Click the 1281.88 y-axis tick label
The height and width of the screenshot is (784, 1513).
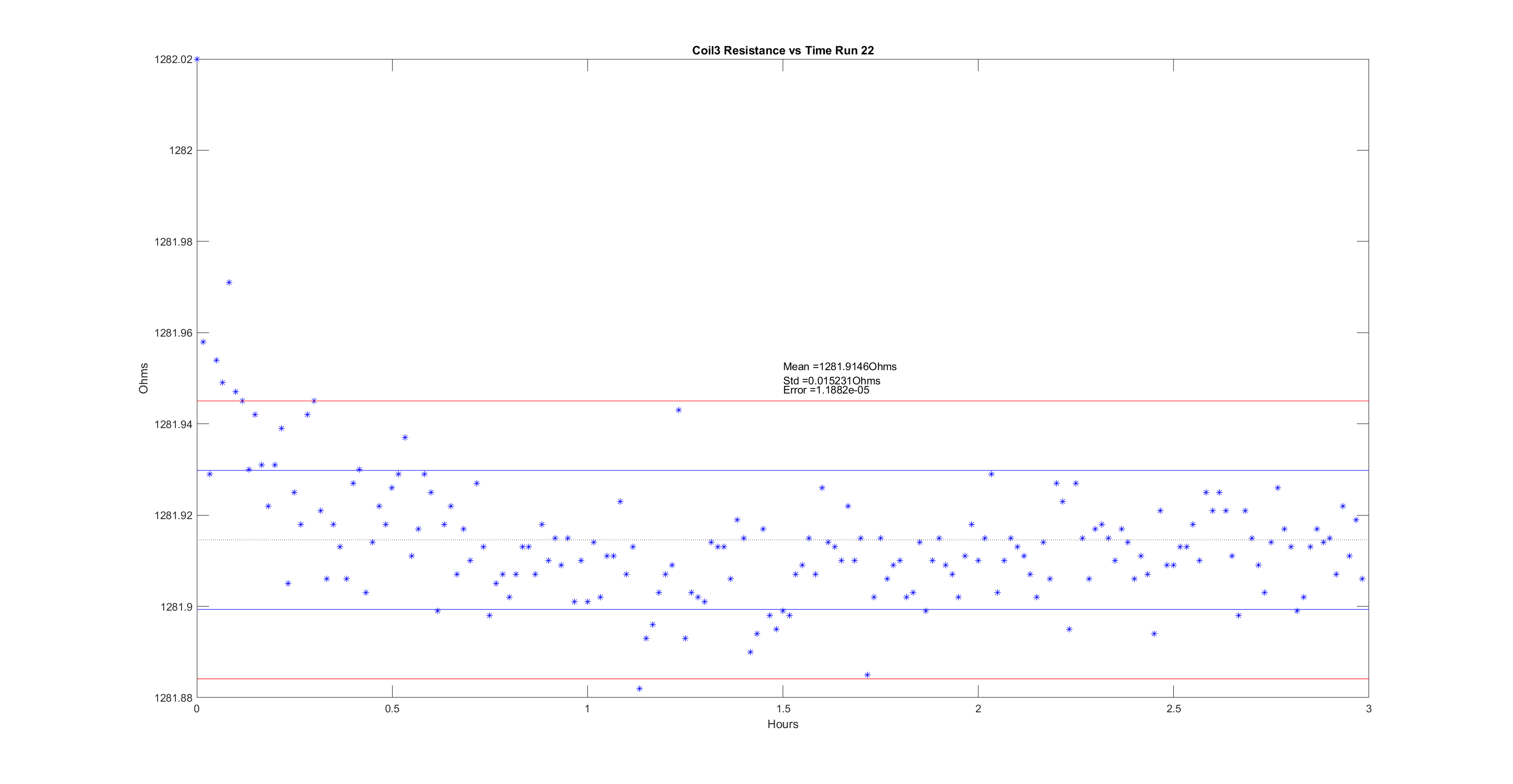173,698
